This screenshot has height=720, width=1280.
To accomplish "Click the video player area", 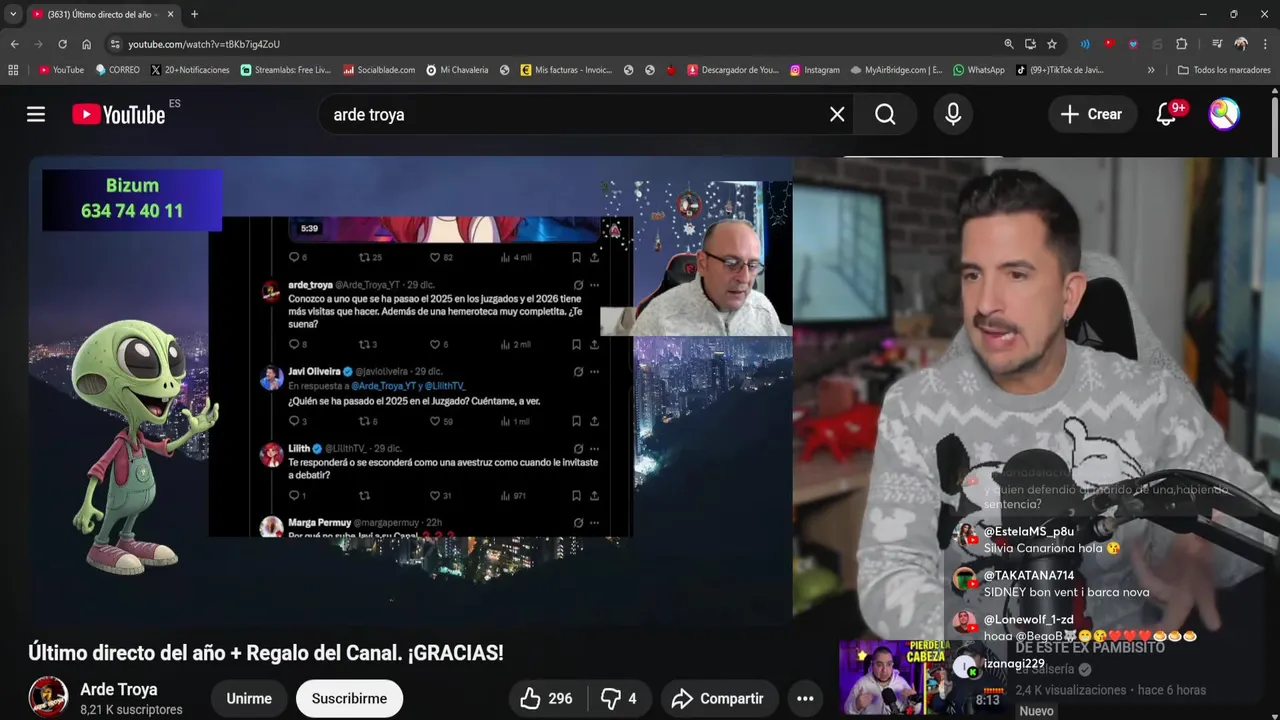I will [410, 390].
